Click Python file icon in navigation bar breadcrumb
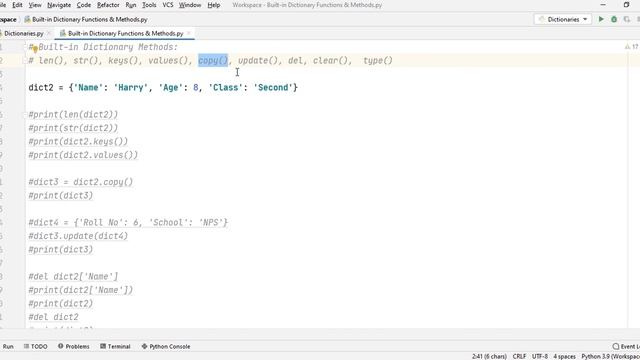The height and width of the screenshot is (360, 640). point(27,20)
